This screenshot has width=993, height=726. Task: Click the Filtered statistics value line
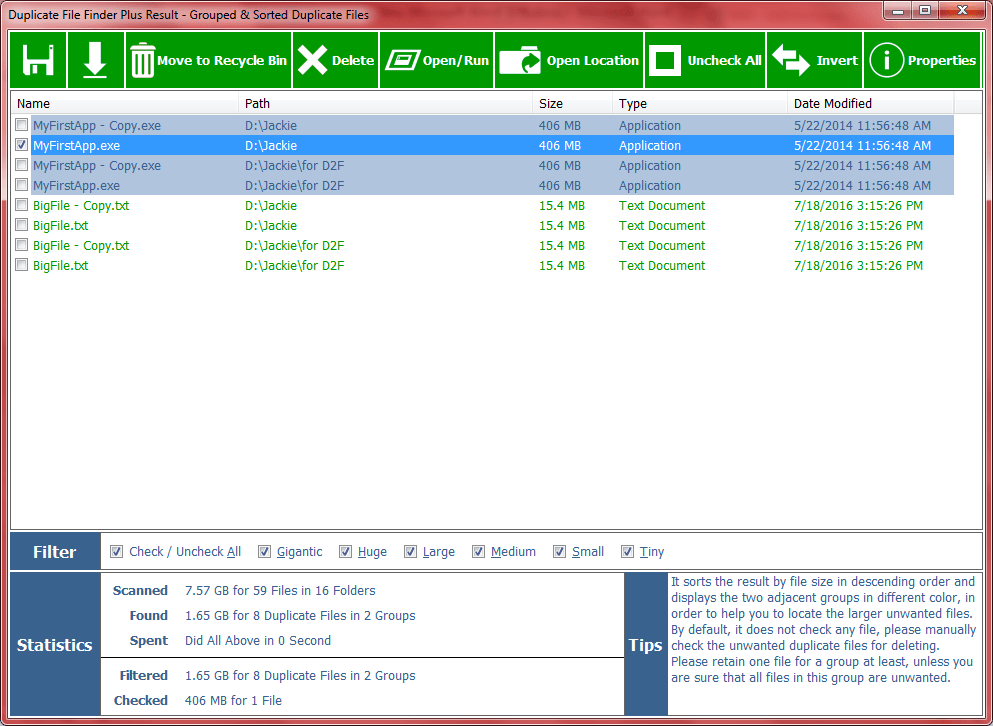pos(300,676)
